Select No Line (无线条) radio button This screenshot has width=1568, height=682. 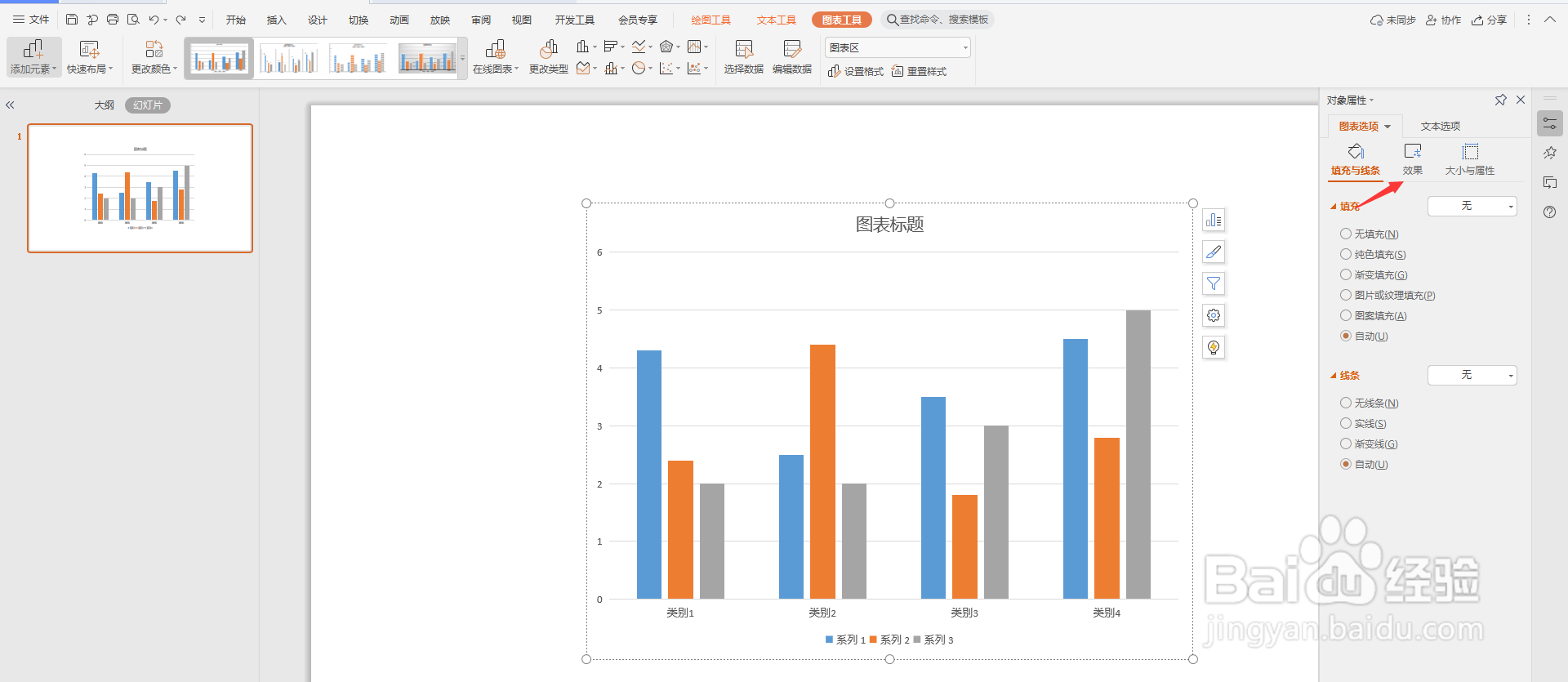1346,403
